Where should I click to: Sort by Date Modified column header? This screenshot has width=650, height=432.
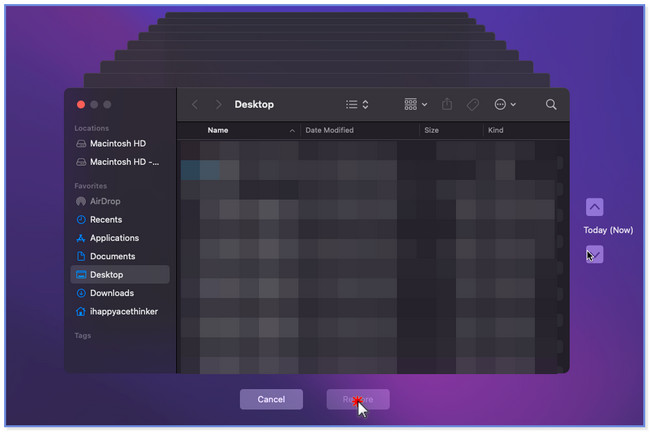329,131
